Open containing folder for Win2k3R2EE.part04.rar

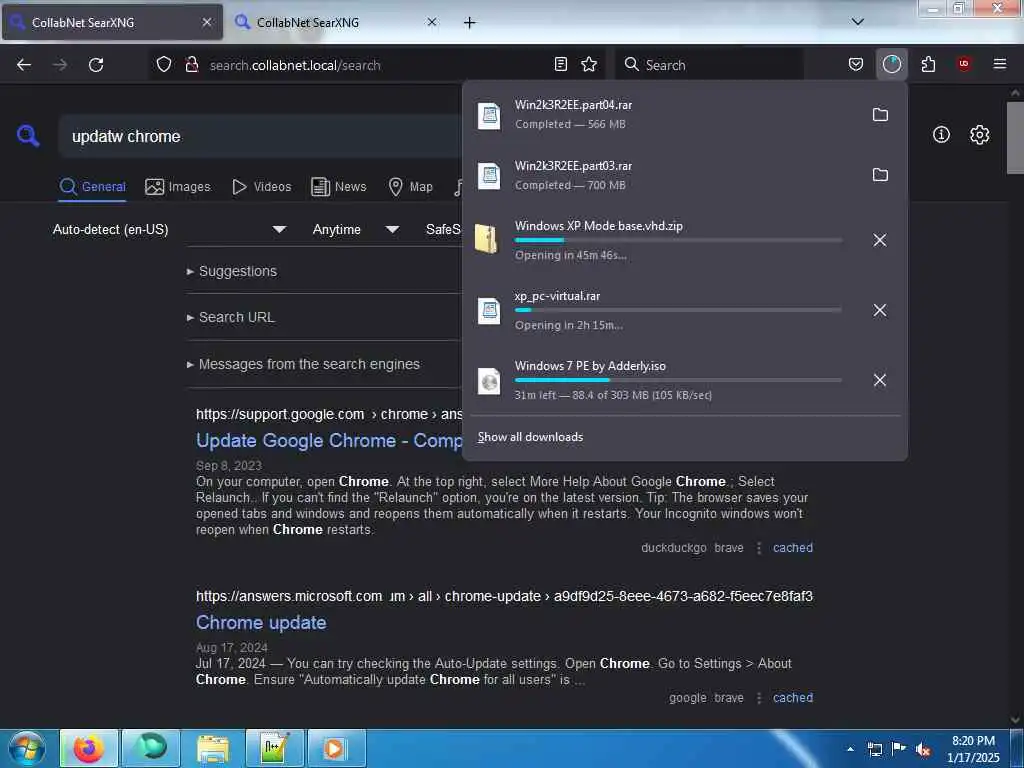point(880,115)
